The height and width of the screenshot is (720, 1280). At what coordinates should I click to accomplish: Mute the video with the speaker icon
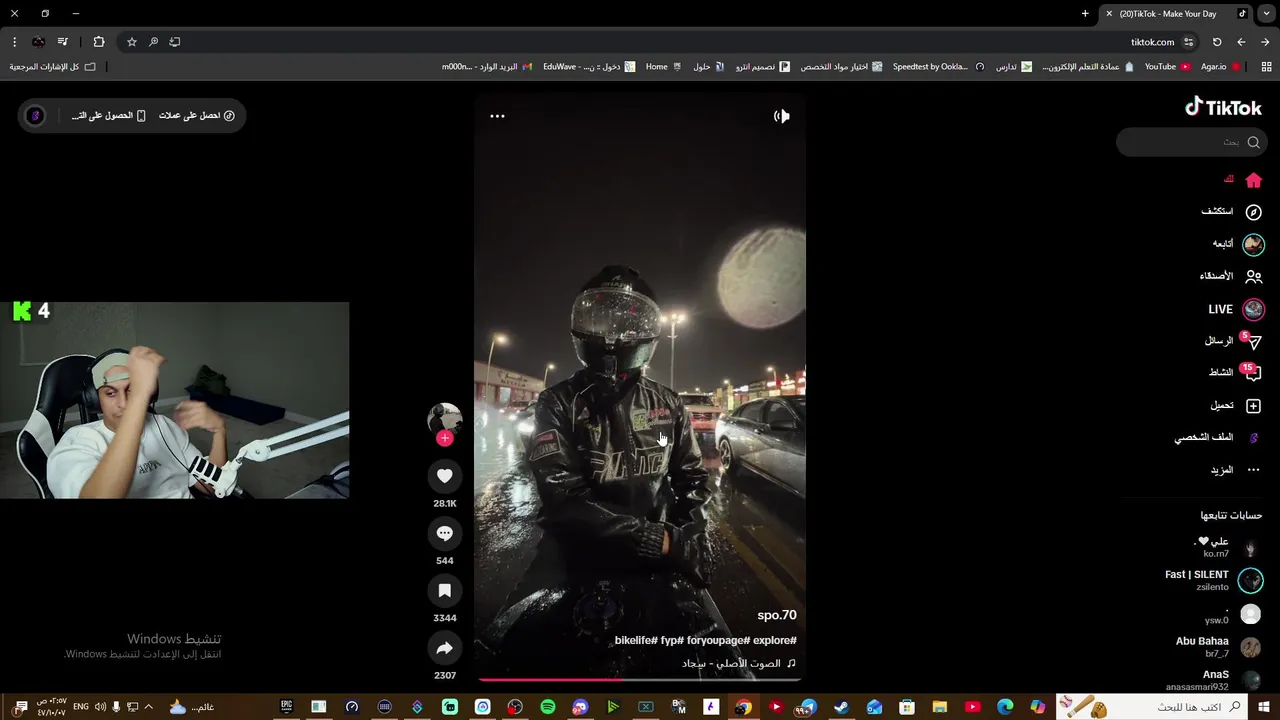pyautogui.click(x=782, y=116)
